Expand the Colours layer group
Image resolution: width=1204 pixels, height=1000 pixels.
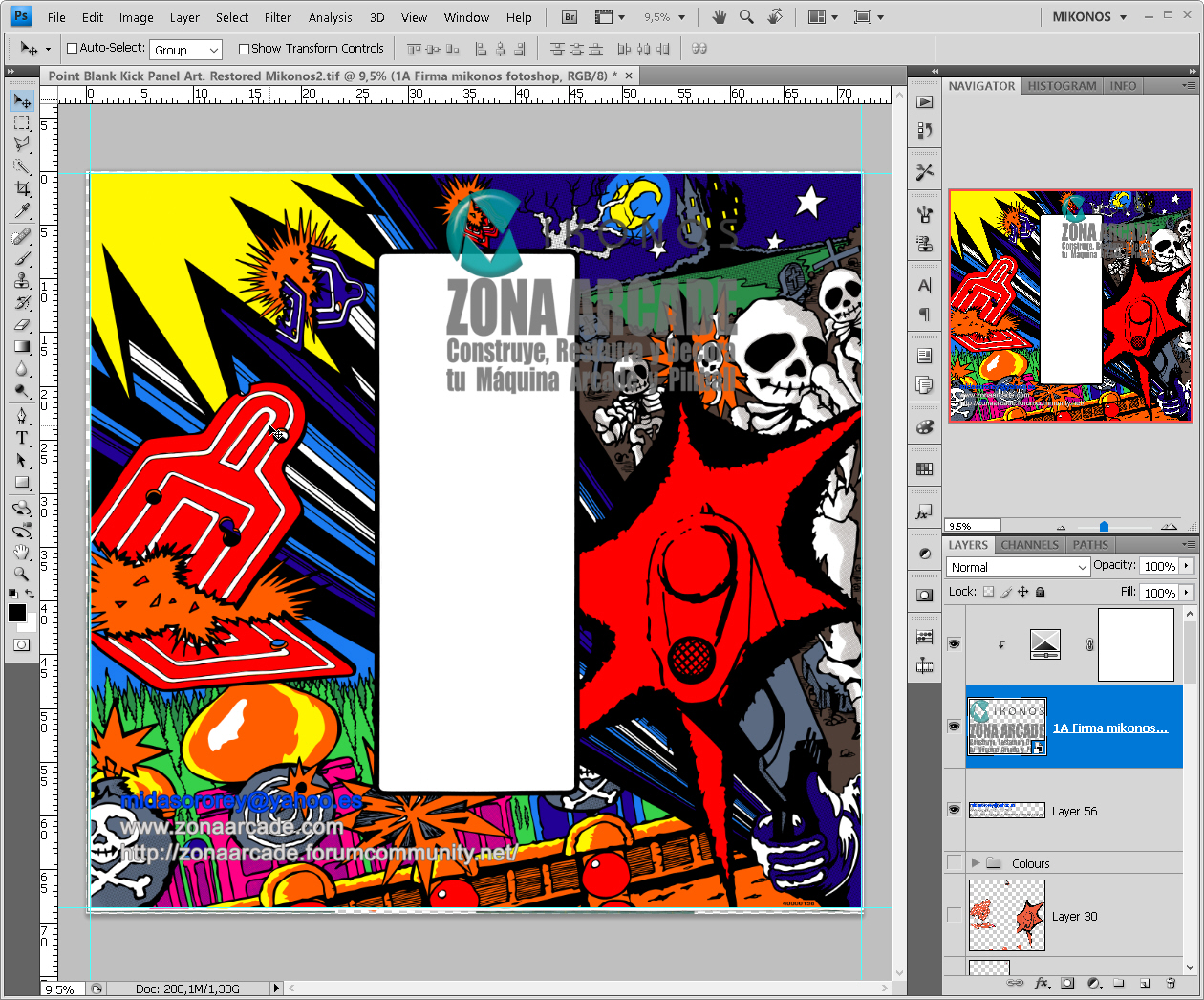(x=976, y=863)
